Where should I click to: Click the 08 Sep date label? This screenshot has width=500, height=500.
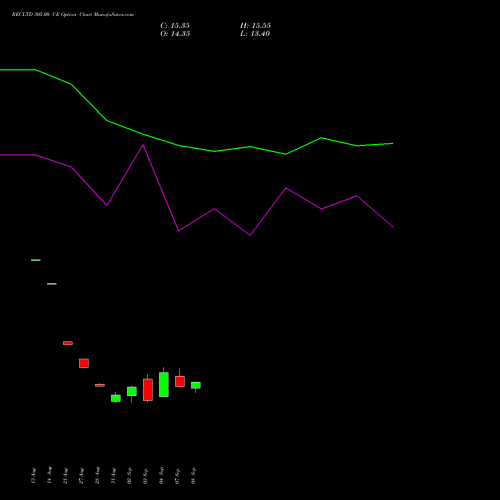pos(193,476)
